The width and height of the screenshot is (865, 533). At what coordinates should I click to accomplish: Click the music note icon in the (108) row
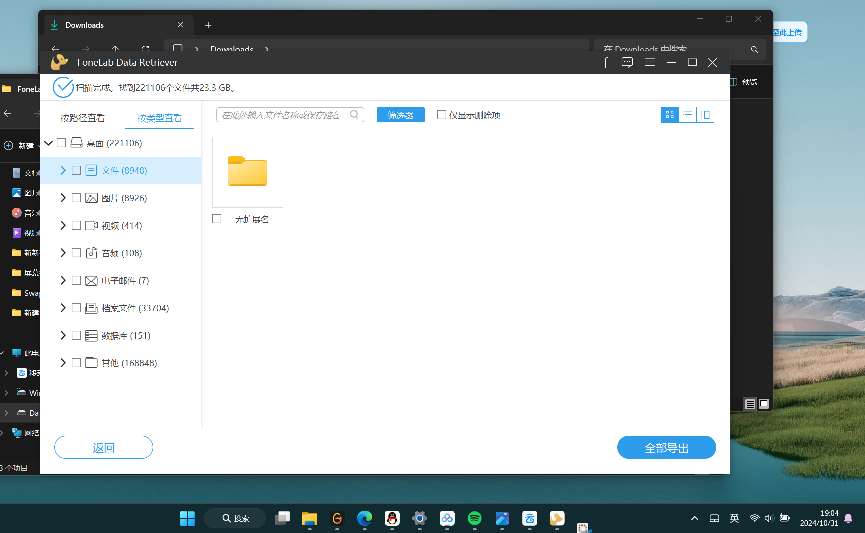[x=92, y=253]
